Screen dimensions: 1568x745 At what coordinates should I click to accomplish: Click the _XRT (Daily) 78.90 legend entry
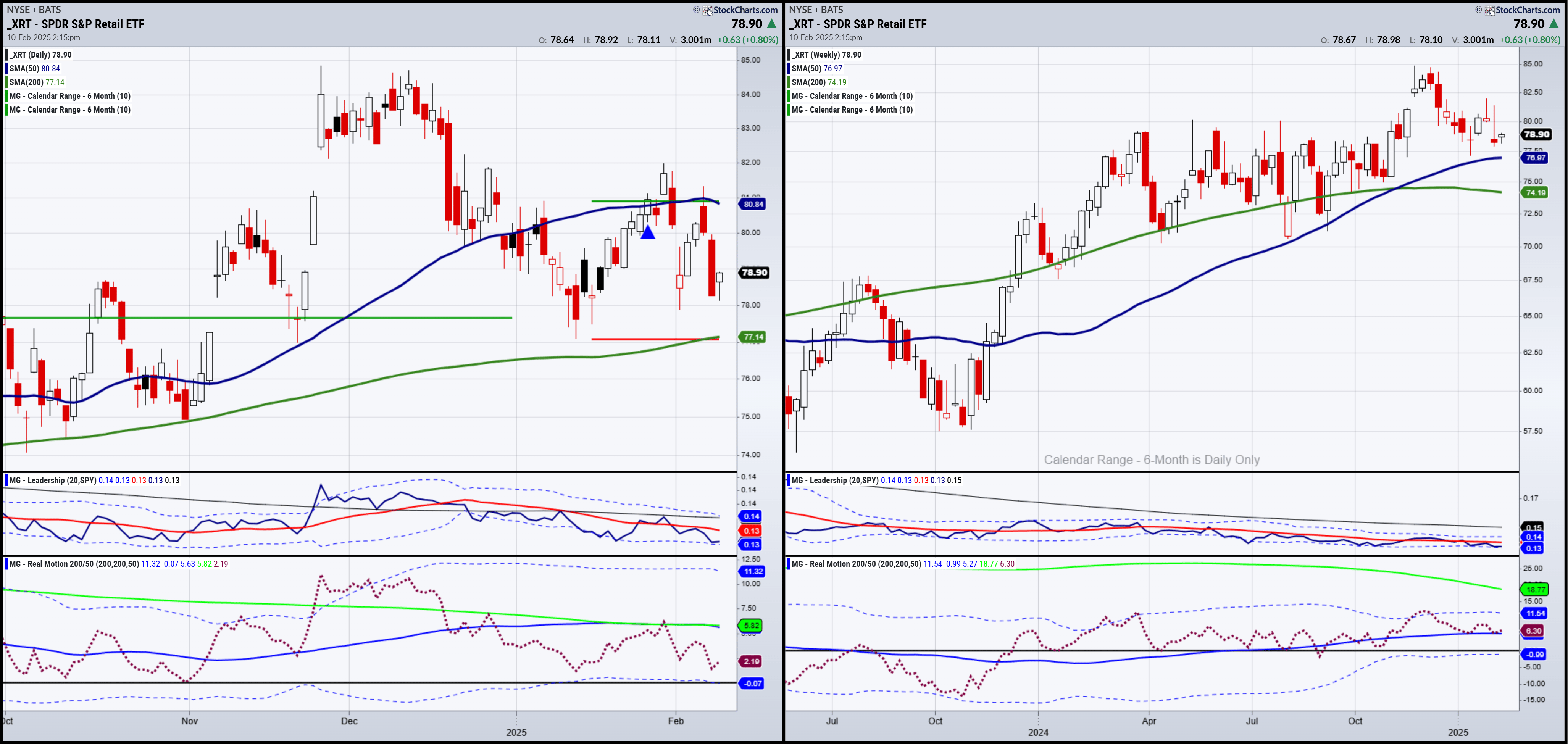pyautogui.click(x=40, y=55)
